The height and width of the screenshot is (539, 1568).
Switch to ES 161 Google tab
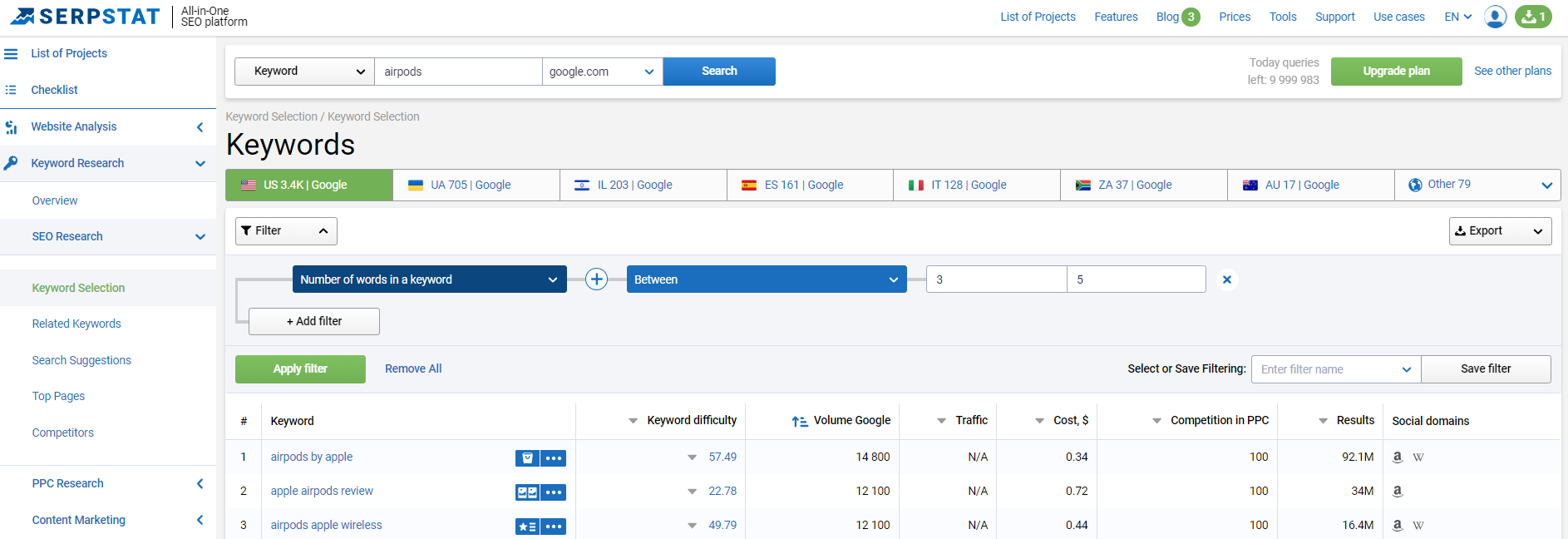[x=811, y=185]
